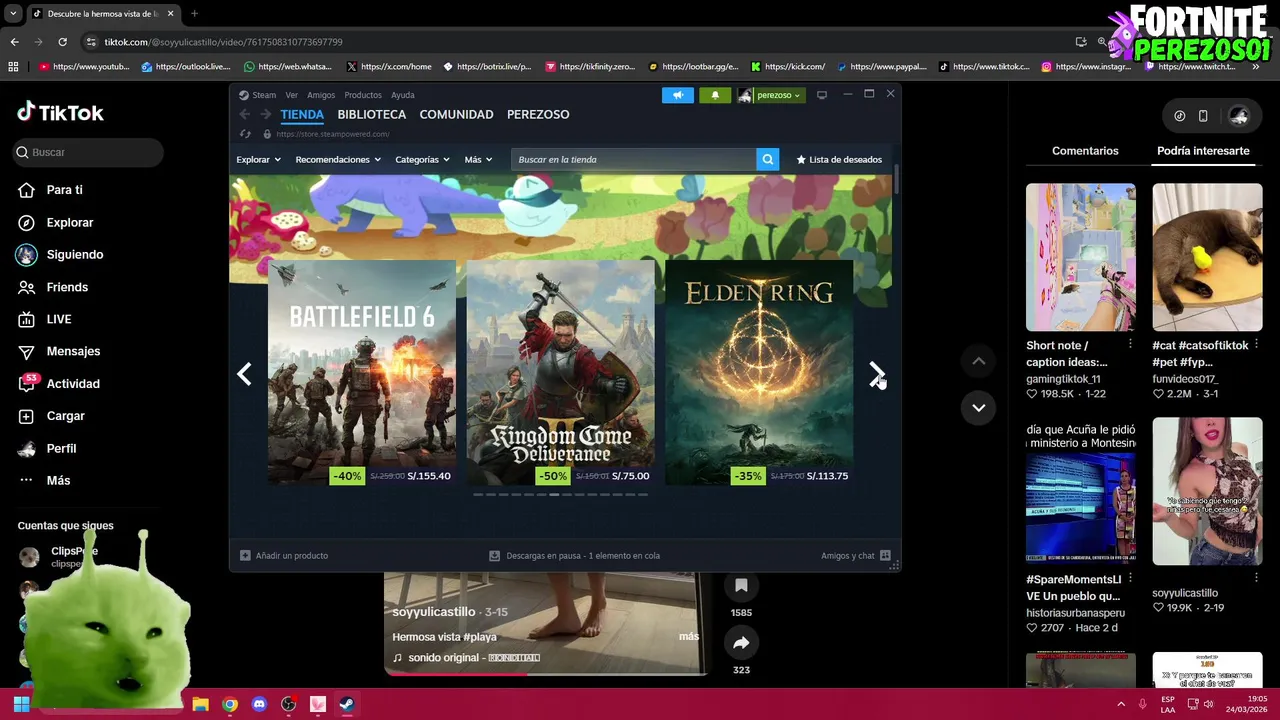Image resolution: width=1280 pixels, height=720 pixels.
Task: Switch to Steam TIENDA tab
Action: (302, 115)
